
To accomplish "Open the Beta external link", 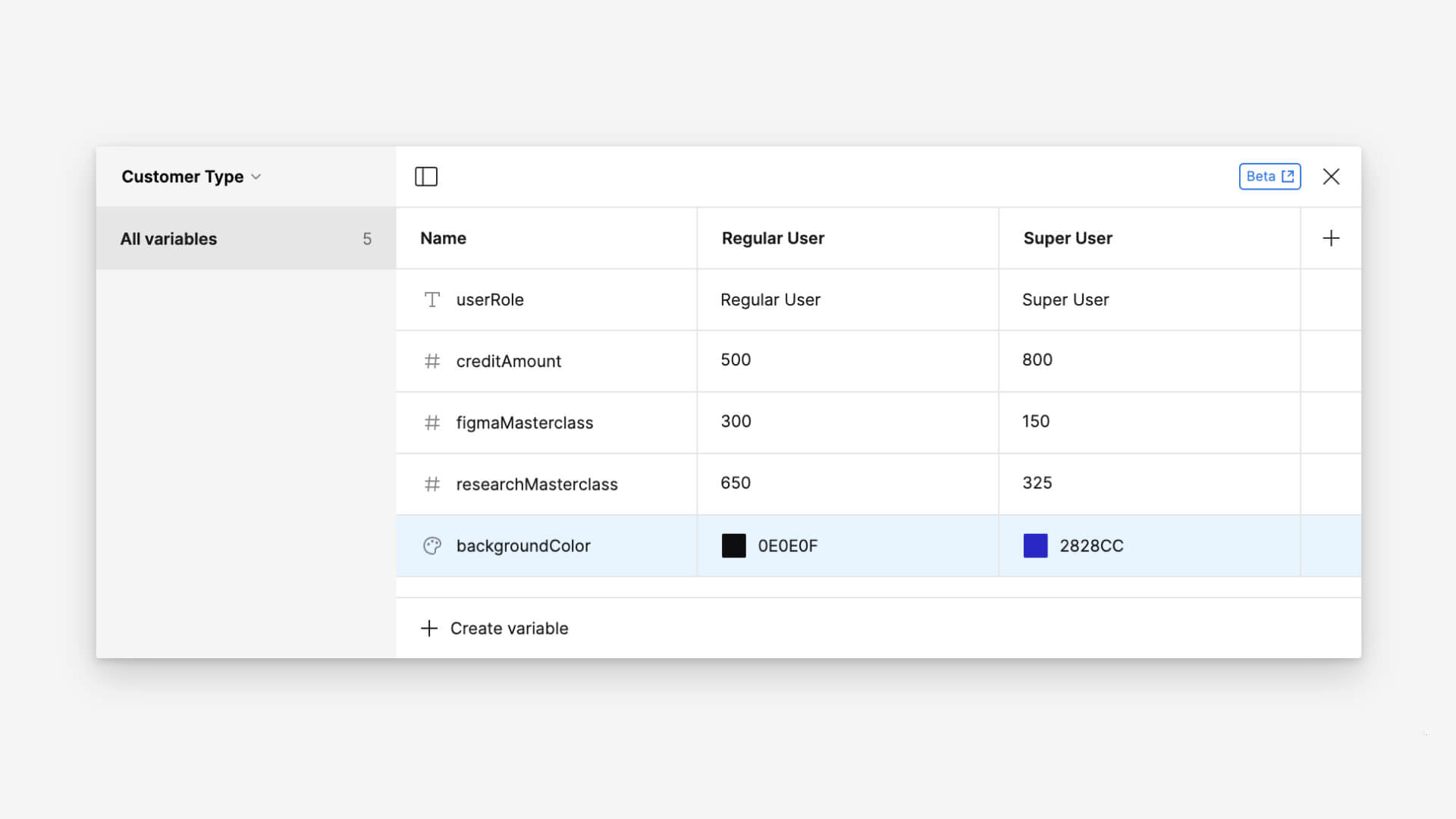I will pyautogui.click(x=1269, y=177).
